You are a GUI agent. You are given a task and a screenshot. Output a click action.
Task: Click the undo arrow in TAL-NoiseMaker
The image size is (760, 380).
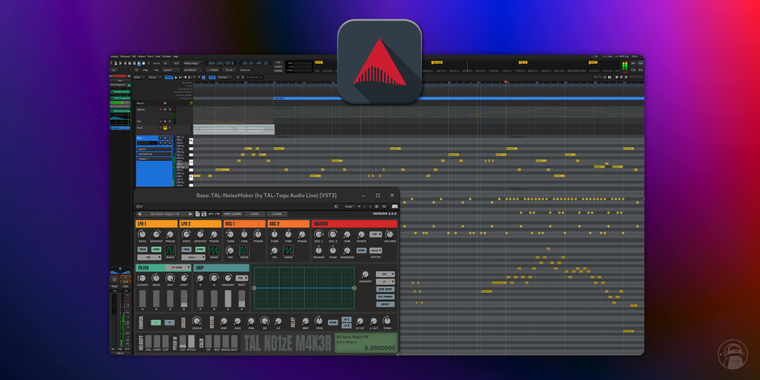[211, 214]
